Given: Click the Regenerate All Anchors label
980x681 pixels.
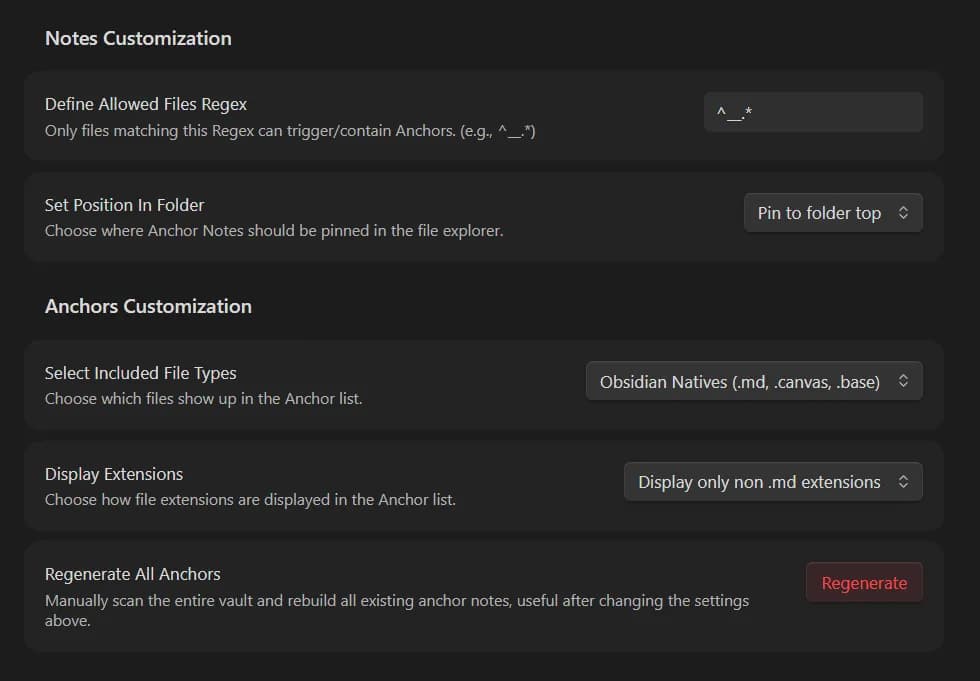Looking at the screenshot, I should tap(132, 574).
